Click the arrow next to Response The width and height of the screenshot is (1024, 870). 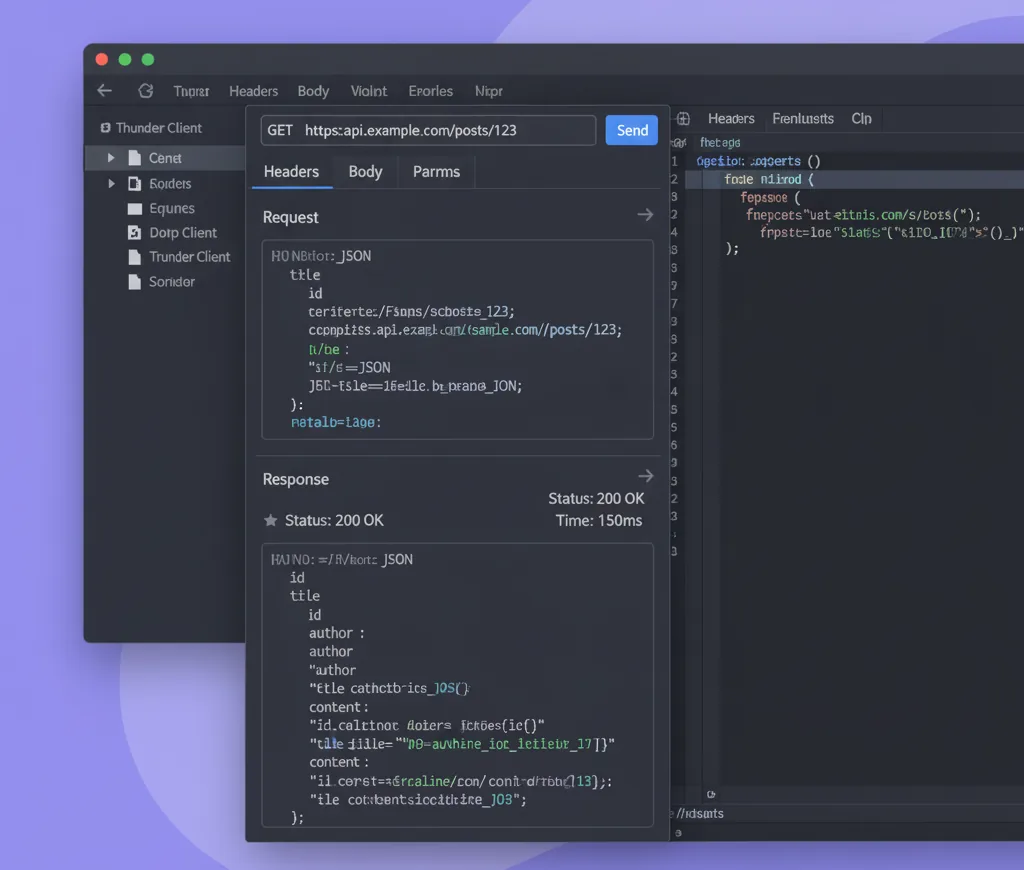pos(645,476)
